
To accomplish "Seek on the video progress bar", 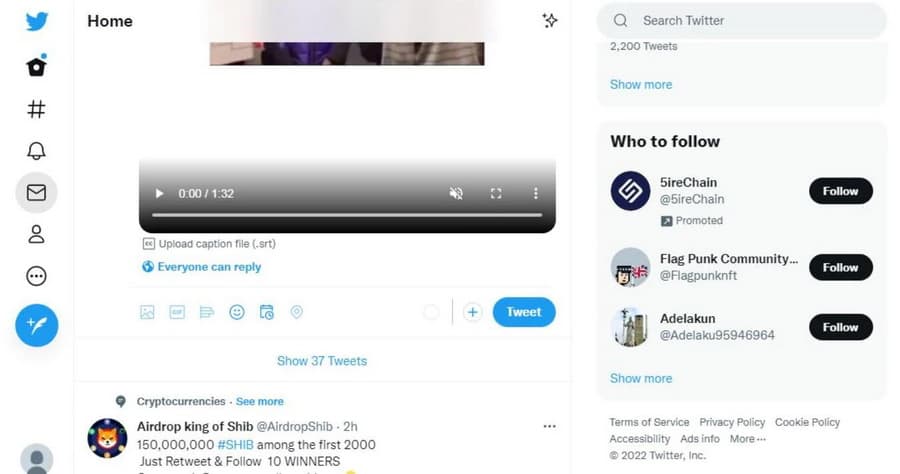I will [x=346, y=215].
